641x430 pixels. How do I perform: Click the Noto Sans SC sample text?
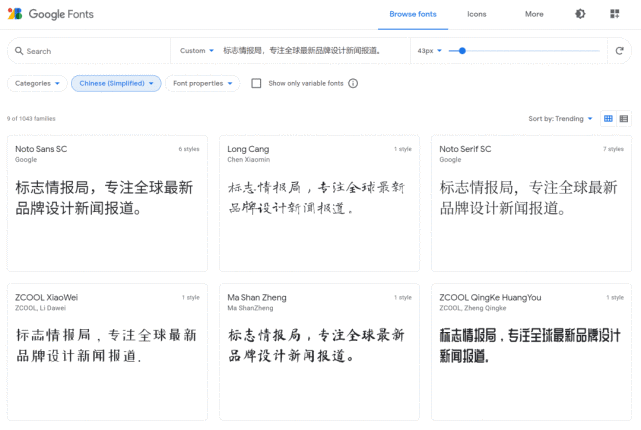104,198
